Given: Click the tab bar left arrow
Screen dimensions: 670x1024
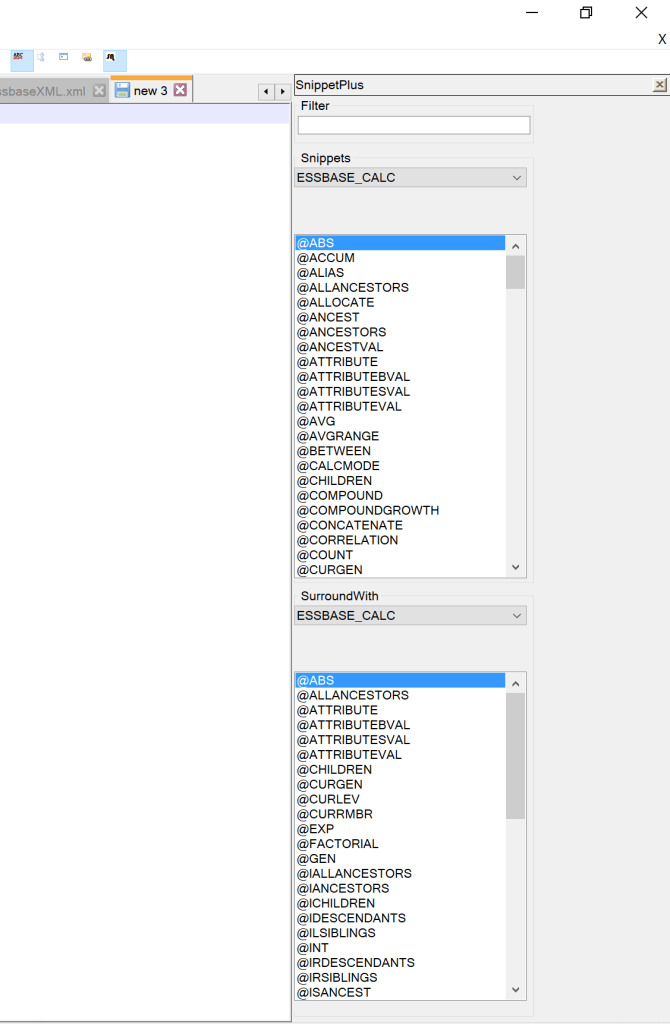Looking at the screenshot, I should 266,92.
